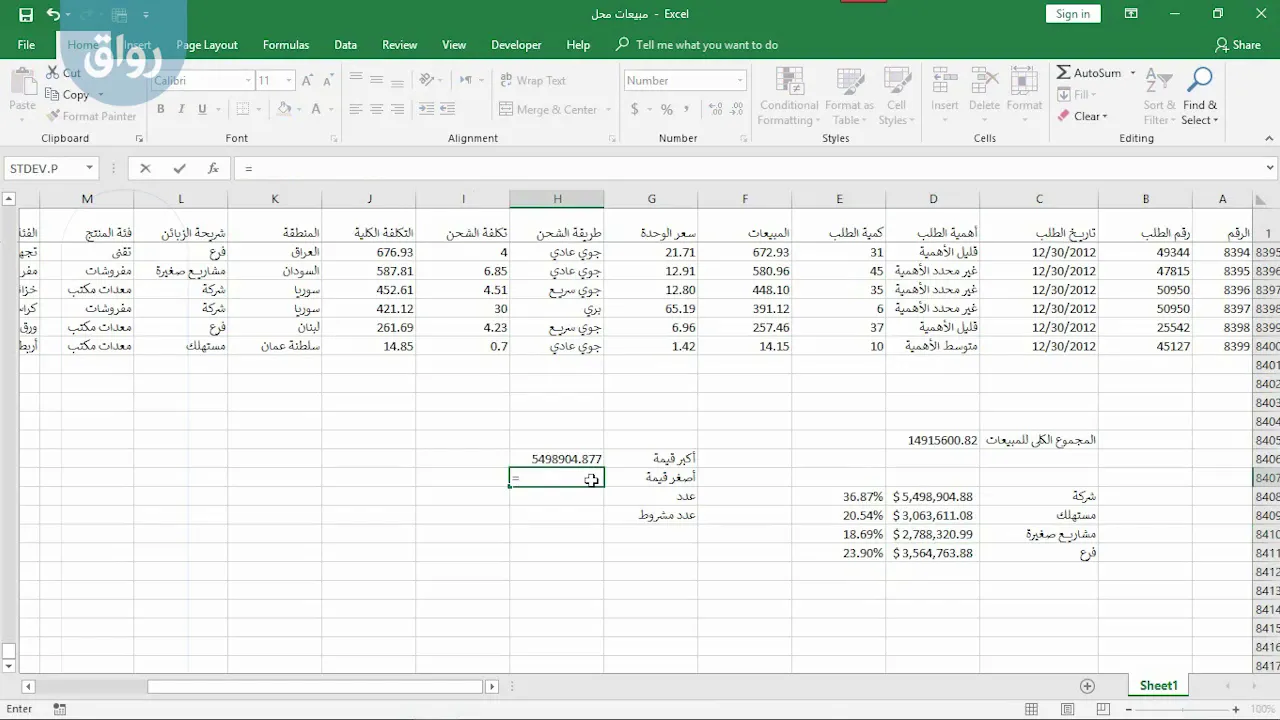Toggle Italic formatting
Screen dimensions: 1280x720
click(183, 110)
